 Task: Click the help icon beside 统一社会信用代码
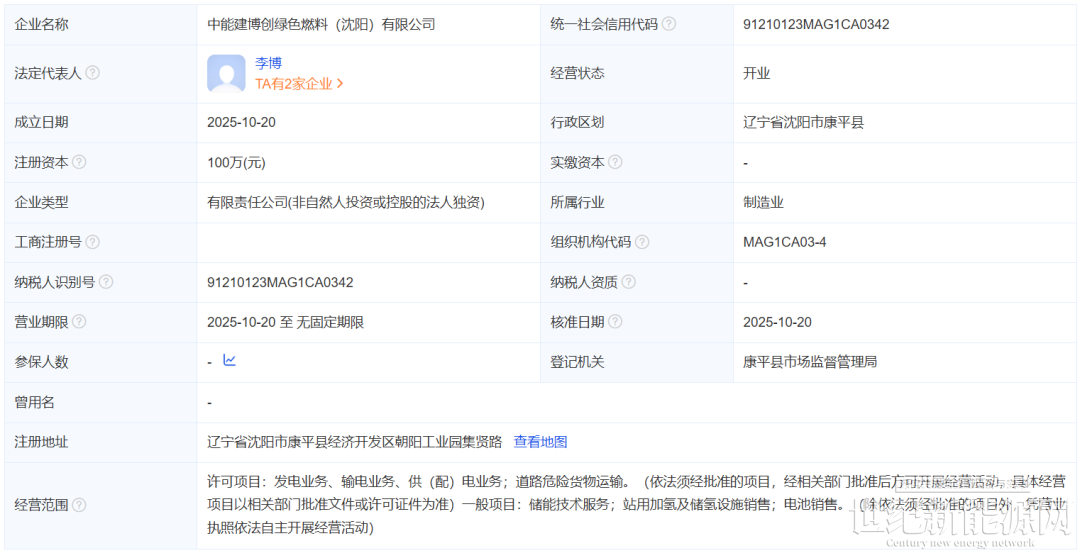669,24
